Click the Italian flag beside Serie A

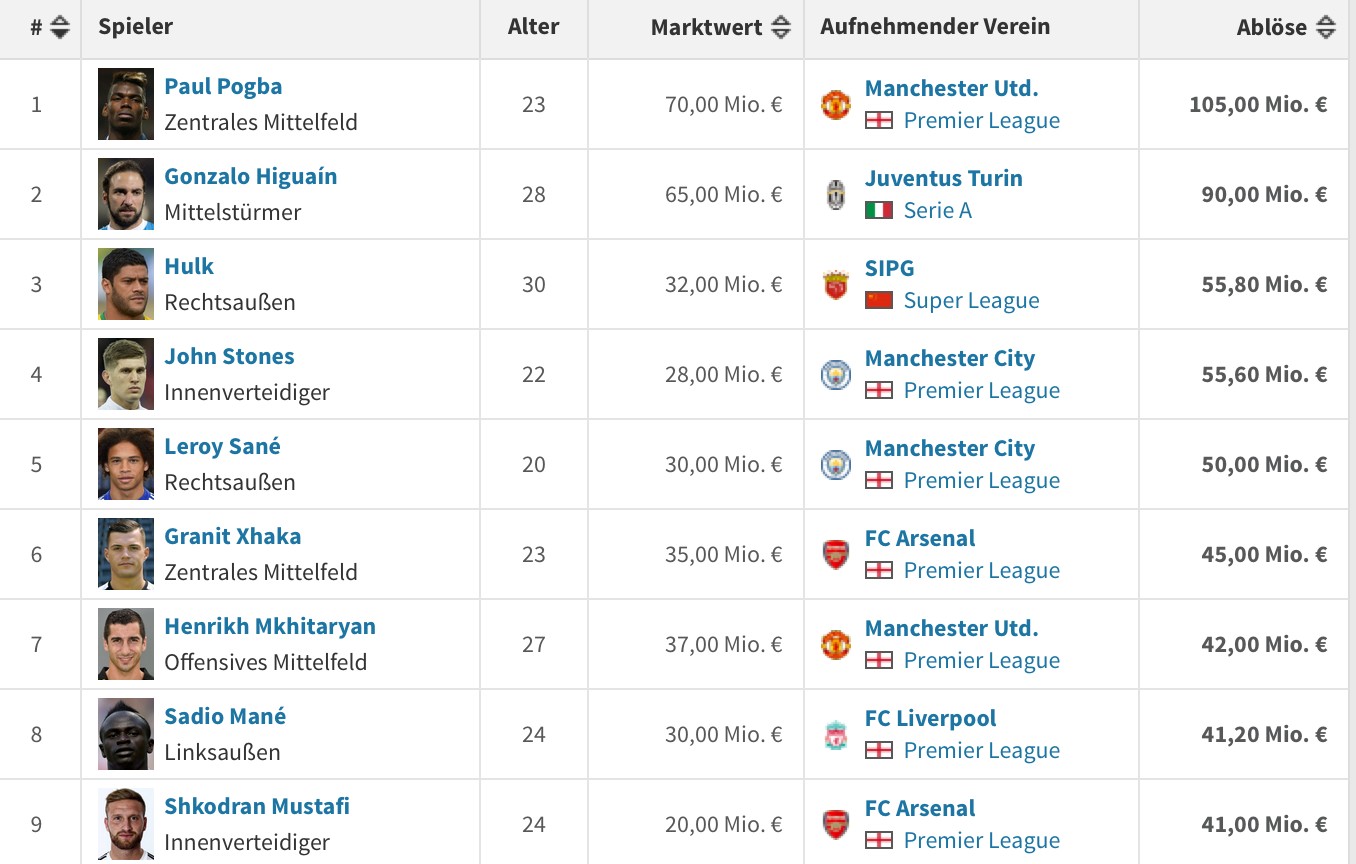pos(879,211)
